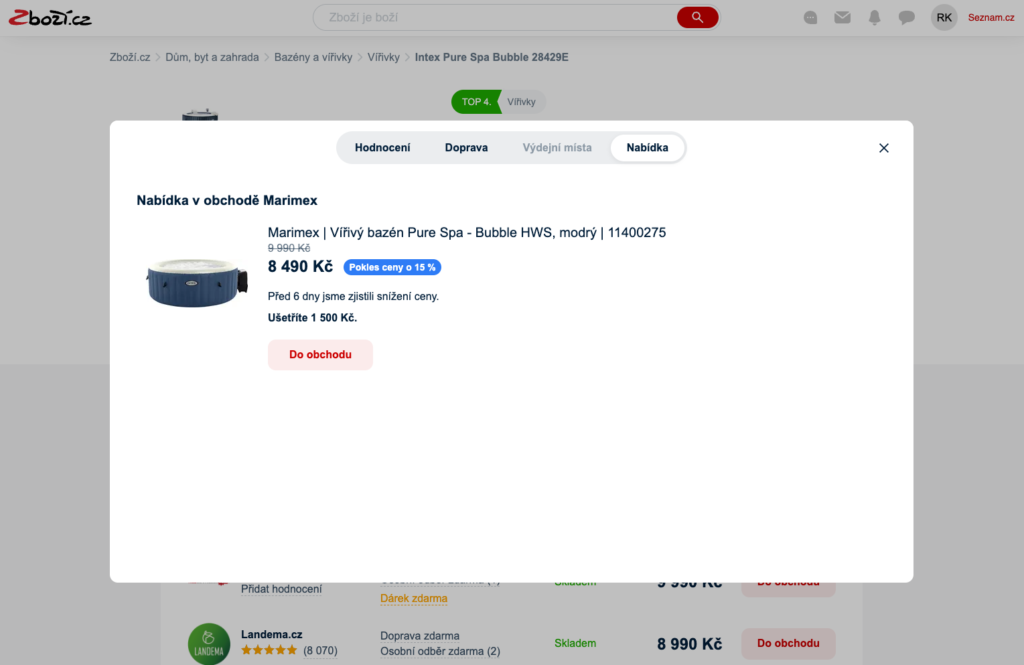Open Bazény a vířivky breadcrumb
The height and width of the screenshot is (665, 1024).
[313, 57]
